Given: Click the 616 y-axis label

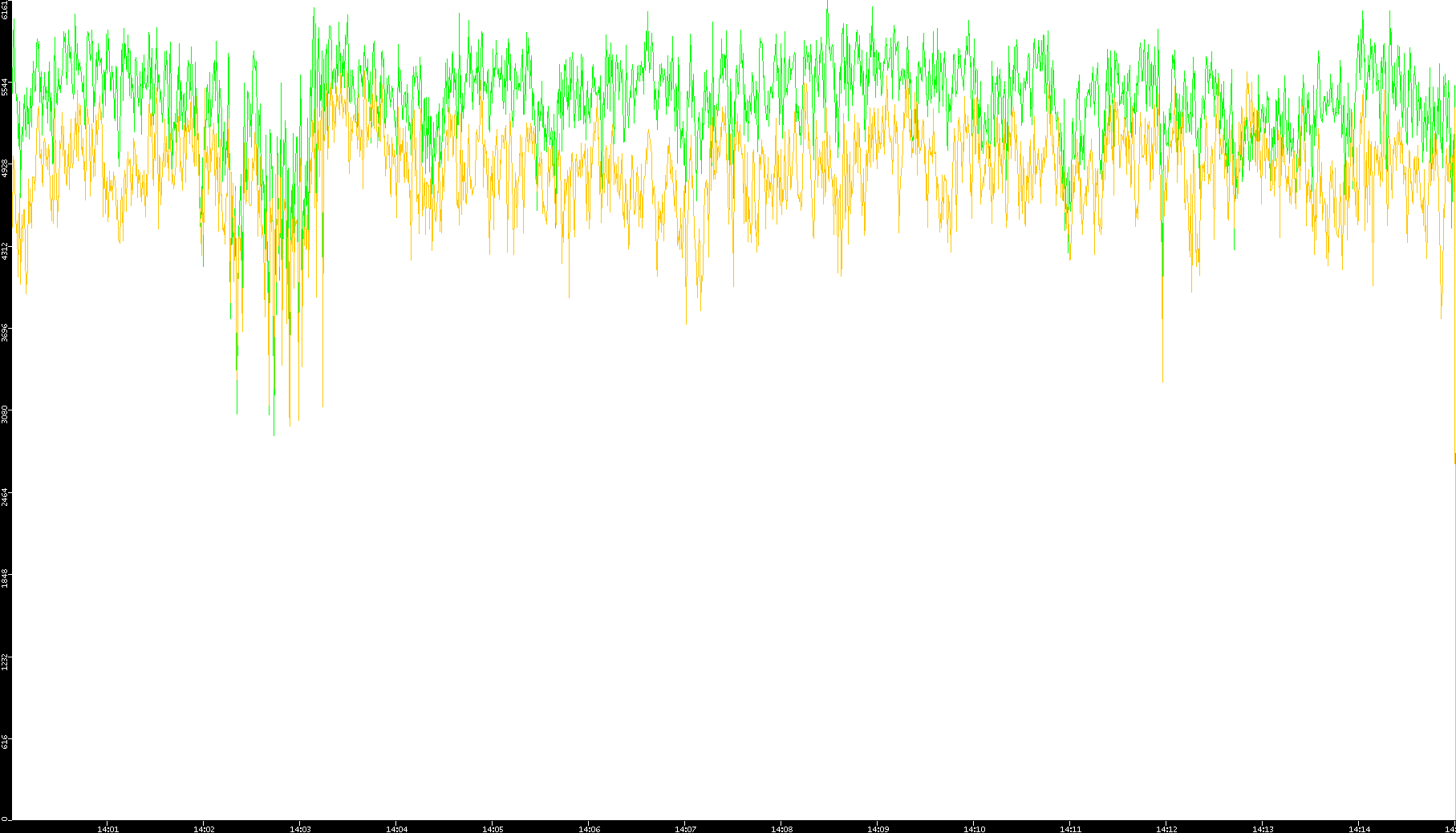Looking at the screenshot, I should coord(6,742).
